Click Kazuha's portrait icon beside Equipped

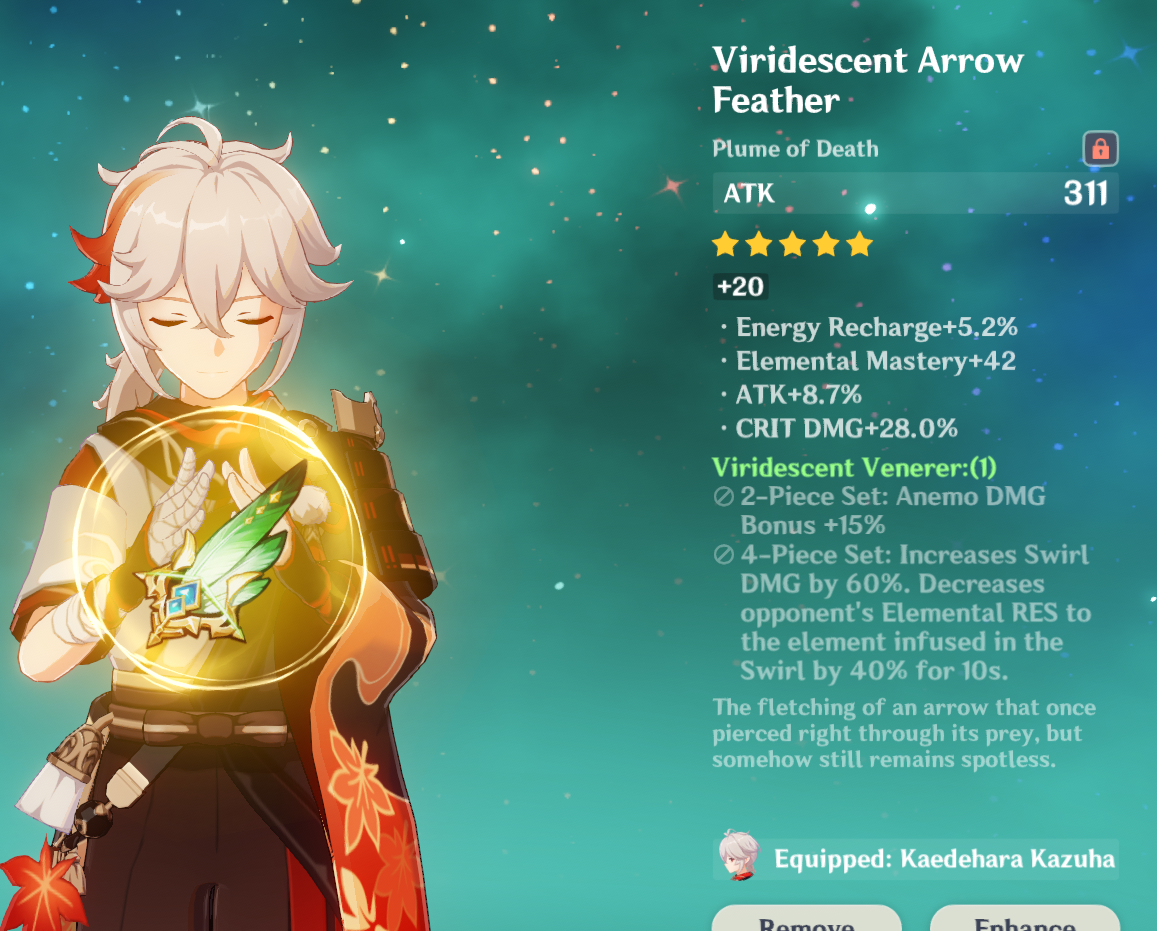pyautogui.click(x=739, y=856)
